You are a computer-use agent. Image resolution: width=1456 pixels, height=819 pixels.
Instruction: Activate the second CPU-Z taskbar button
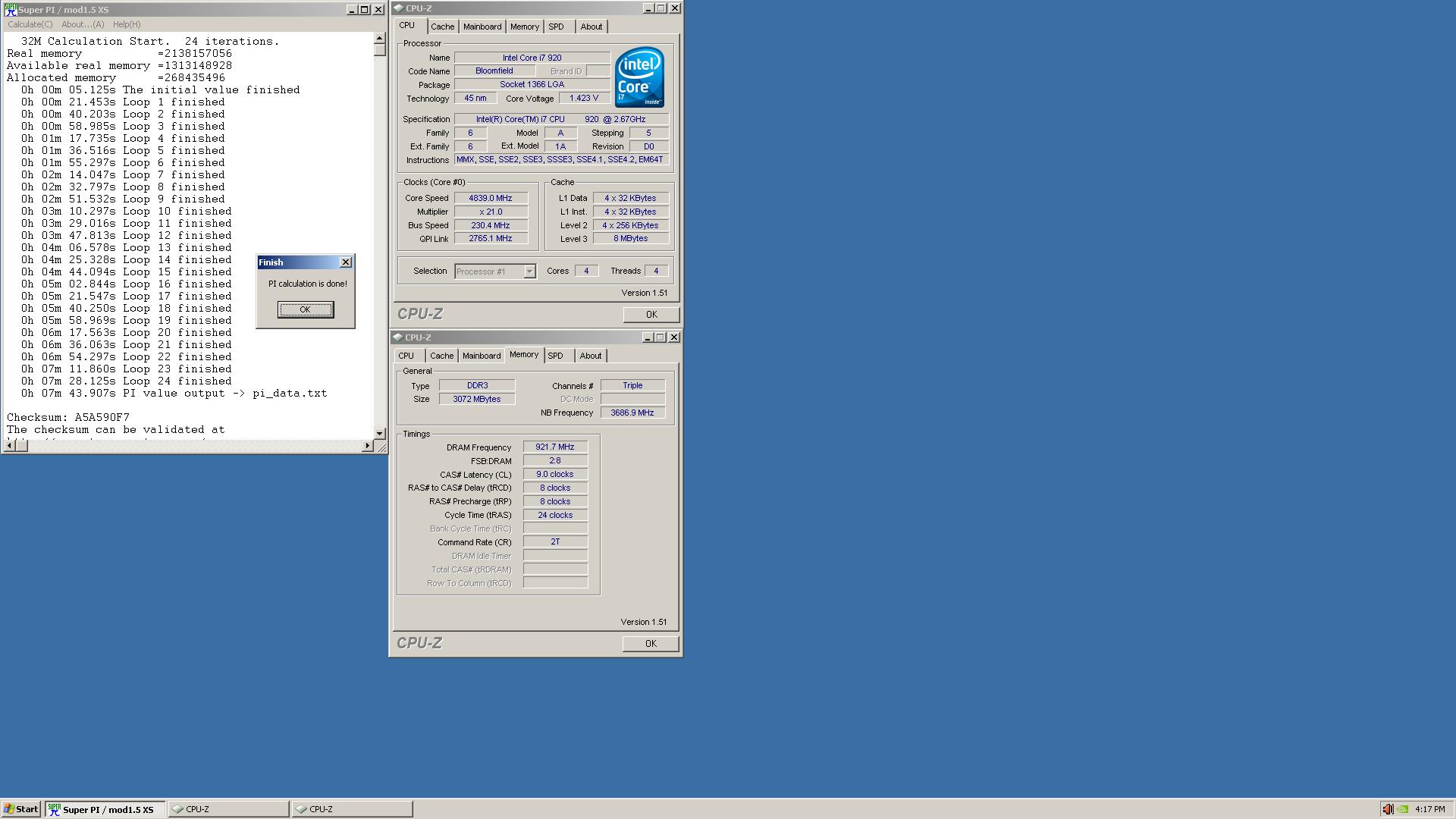click(352, 809)
